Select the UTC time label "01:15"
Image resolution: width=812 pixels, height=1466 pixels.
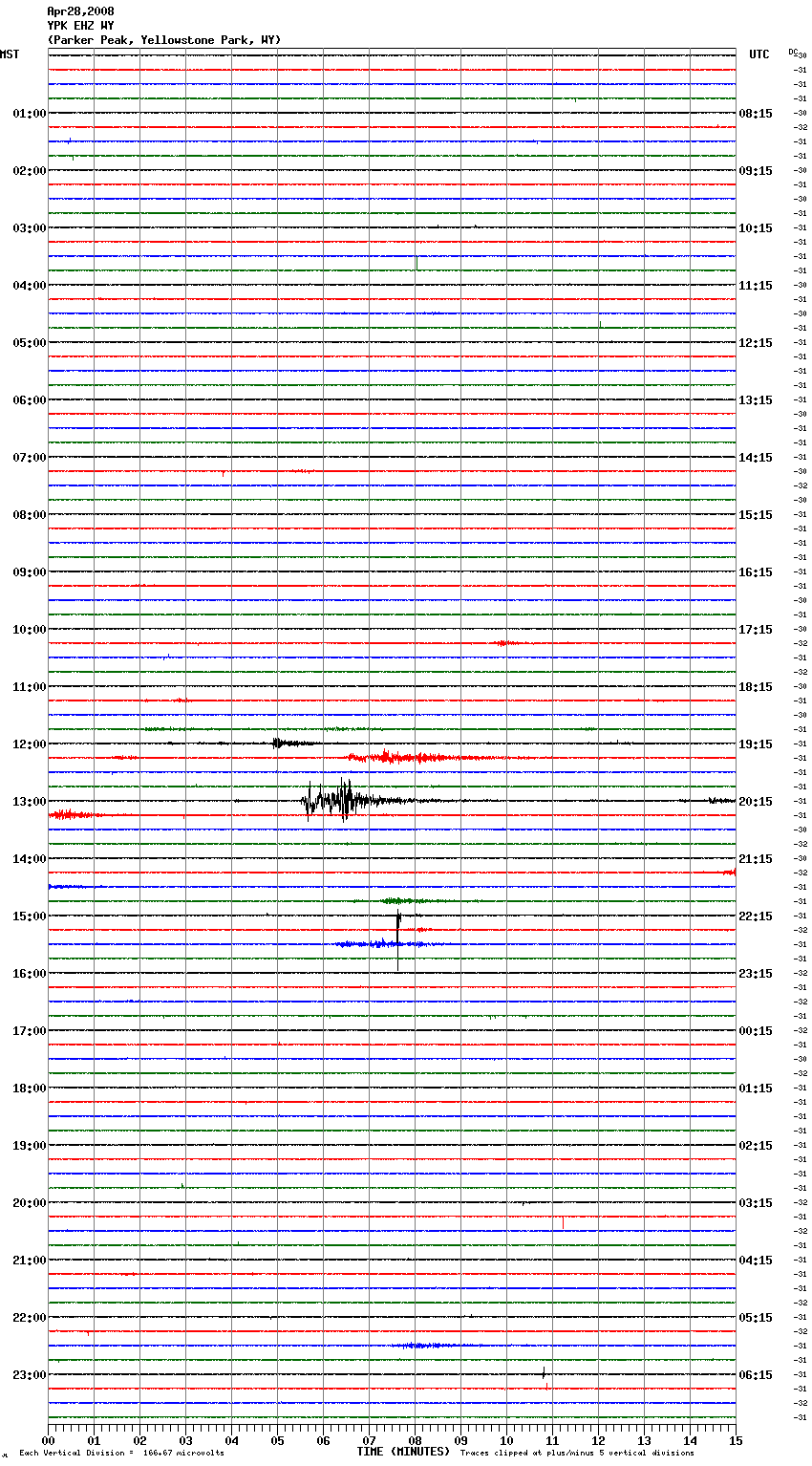pos(756,1089)
